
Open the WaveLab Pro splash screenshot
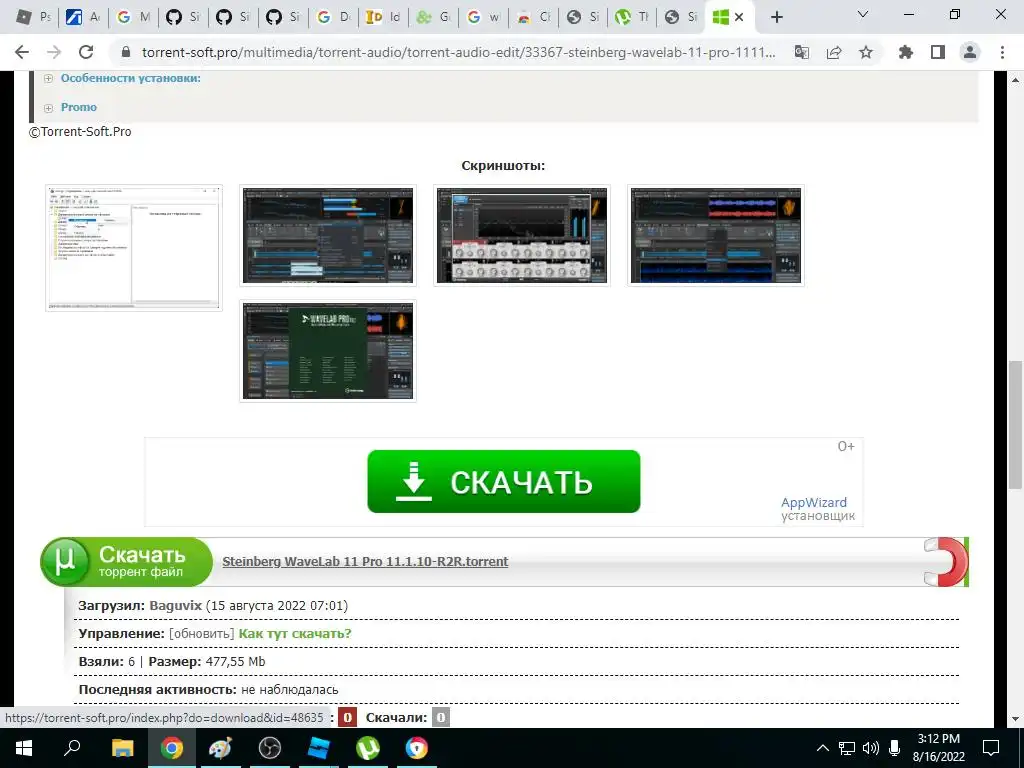click(328, 351)
